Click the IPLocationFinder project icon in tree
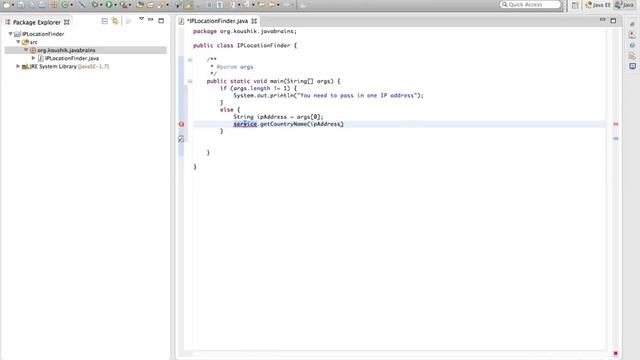The height and width of the screenshot is (360, 640). click(18, 34)
